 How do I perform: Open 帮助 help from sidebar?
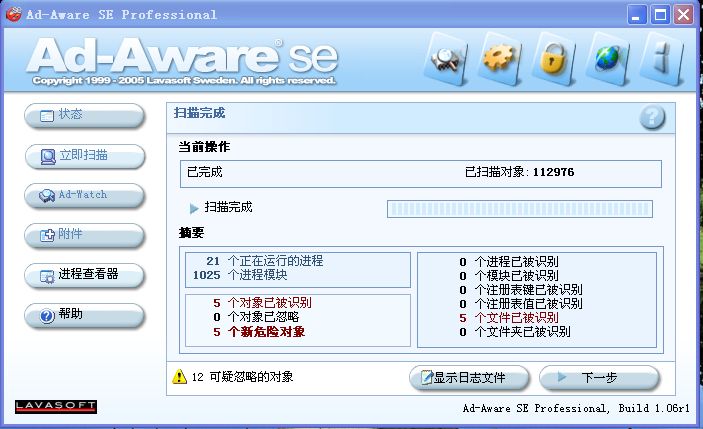[x=84, y=315]
